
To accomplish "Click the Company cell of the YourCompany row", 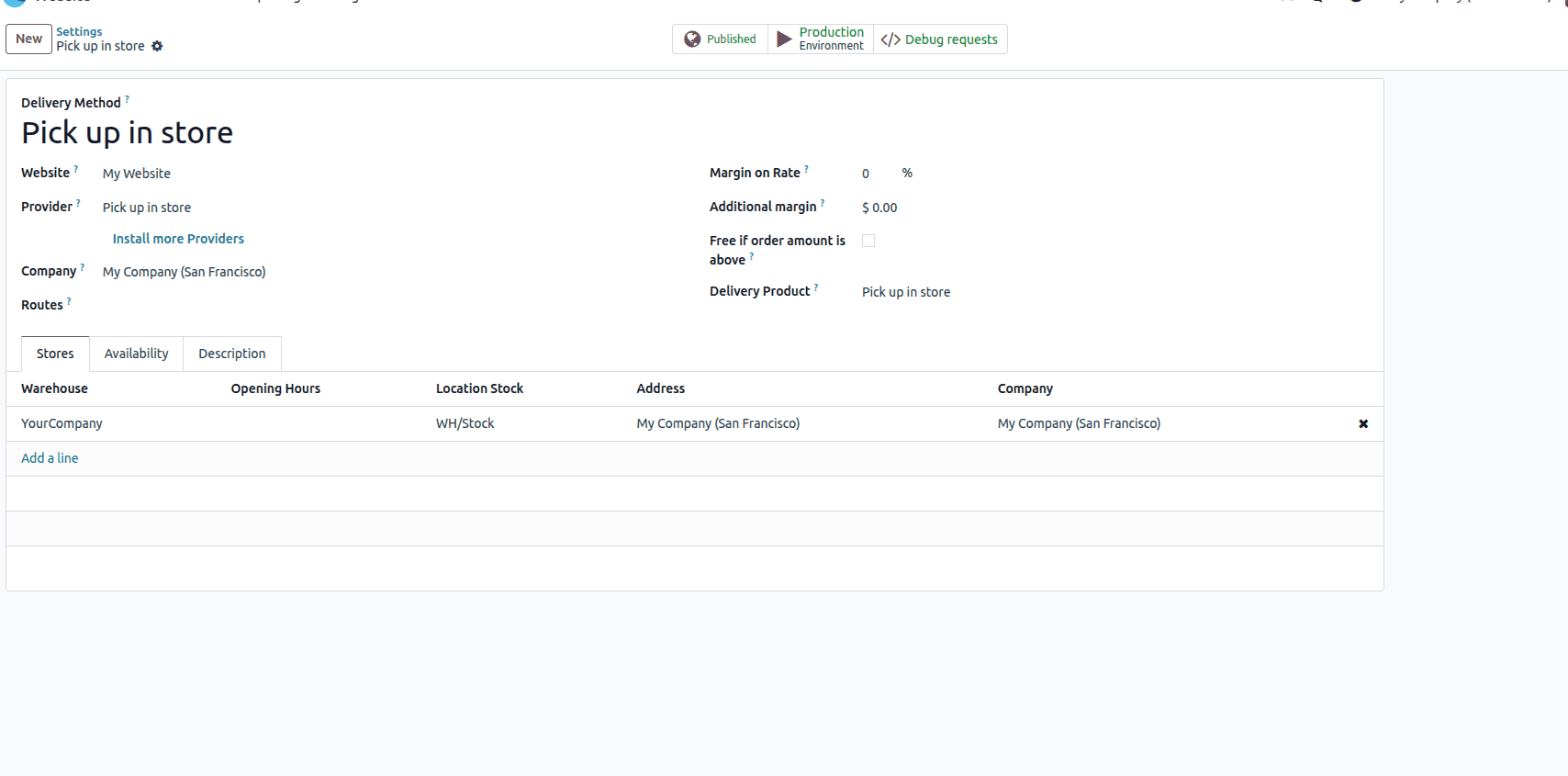I will (x=1079, y=423).
